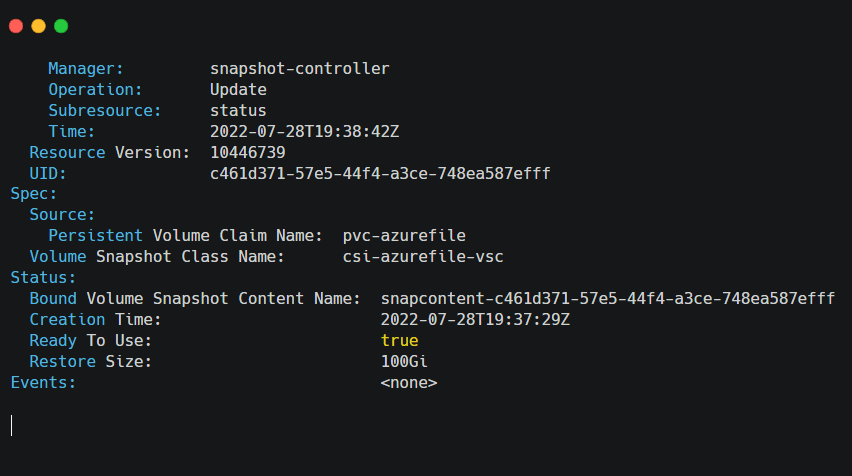Click the yellow true Ready To Use value

pos(399,341)
